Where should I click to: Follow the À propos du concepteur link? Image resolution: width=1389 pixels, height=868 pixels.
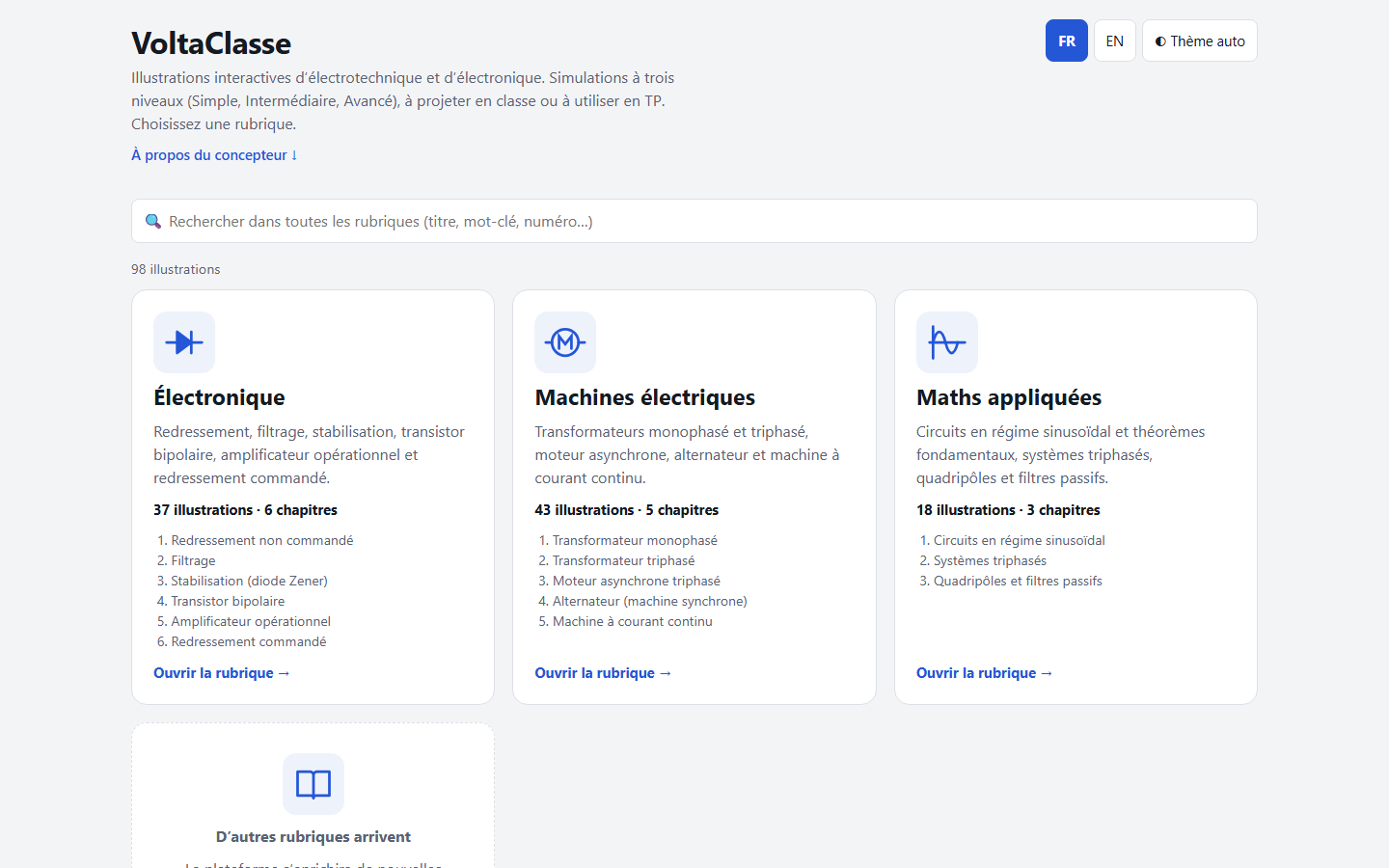coord(214,154)
